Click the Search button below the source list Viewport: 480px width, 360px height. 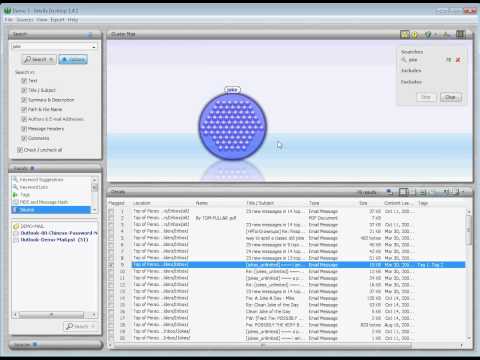point(80,326)
